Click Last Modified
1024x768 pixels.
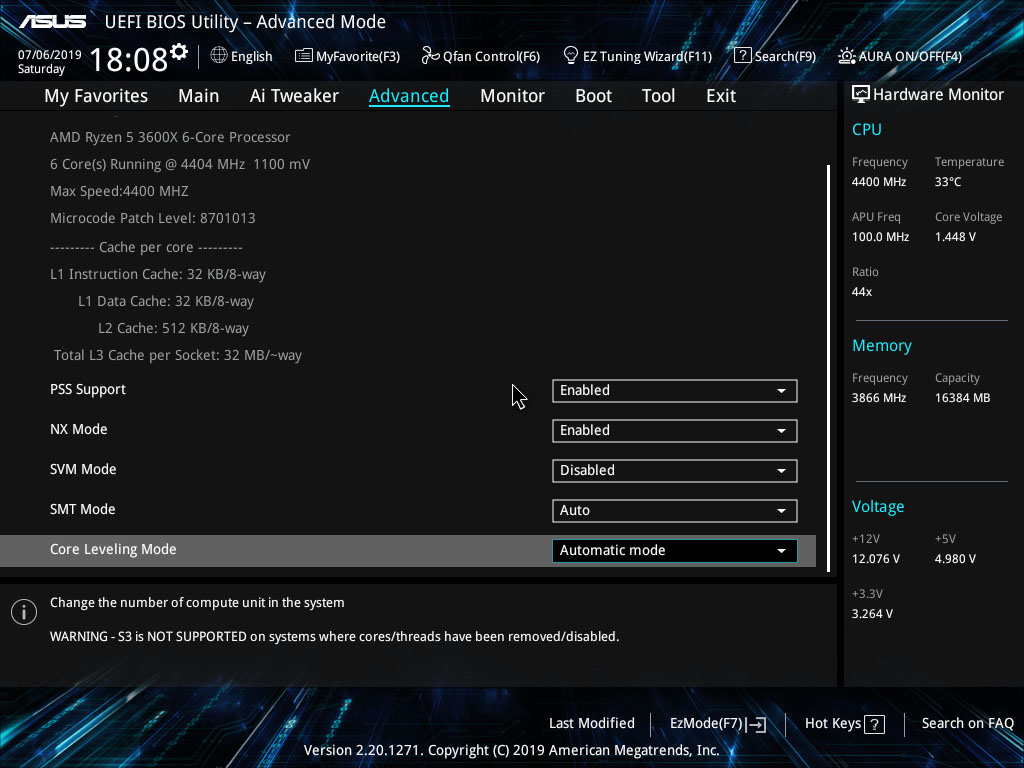point(592,723)
